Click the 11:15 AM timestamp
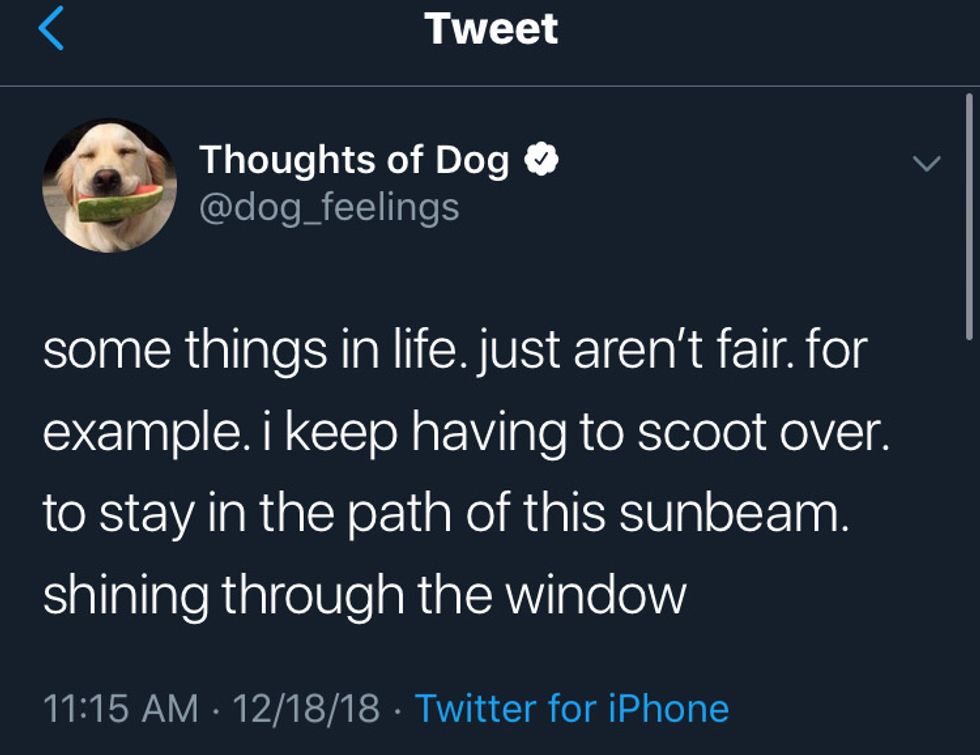Image resolution: width=980 pixels, height=755 pixels. point(121,708)
